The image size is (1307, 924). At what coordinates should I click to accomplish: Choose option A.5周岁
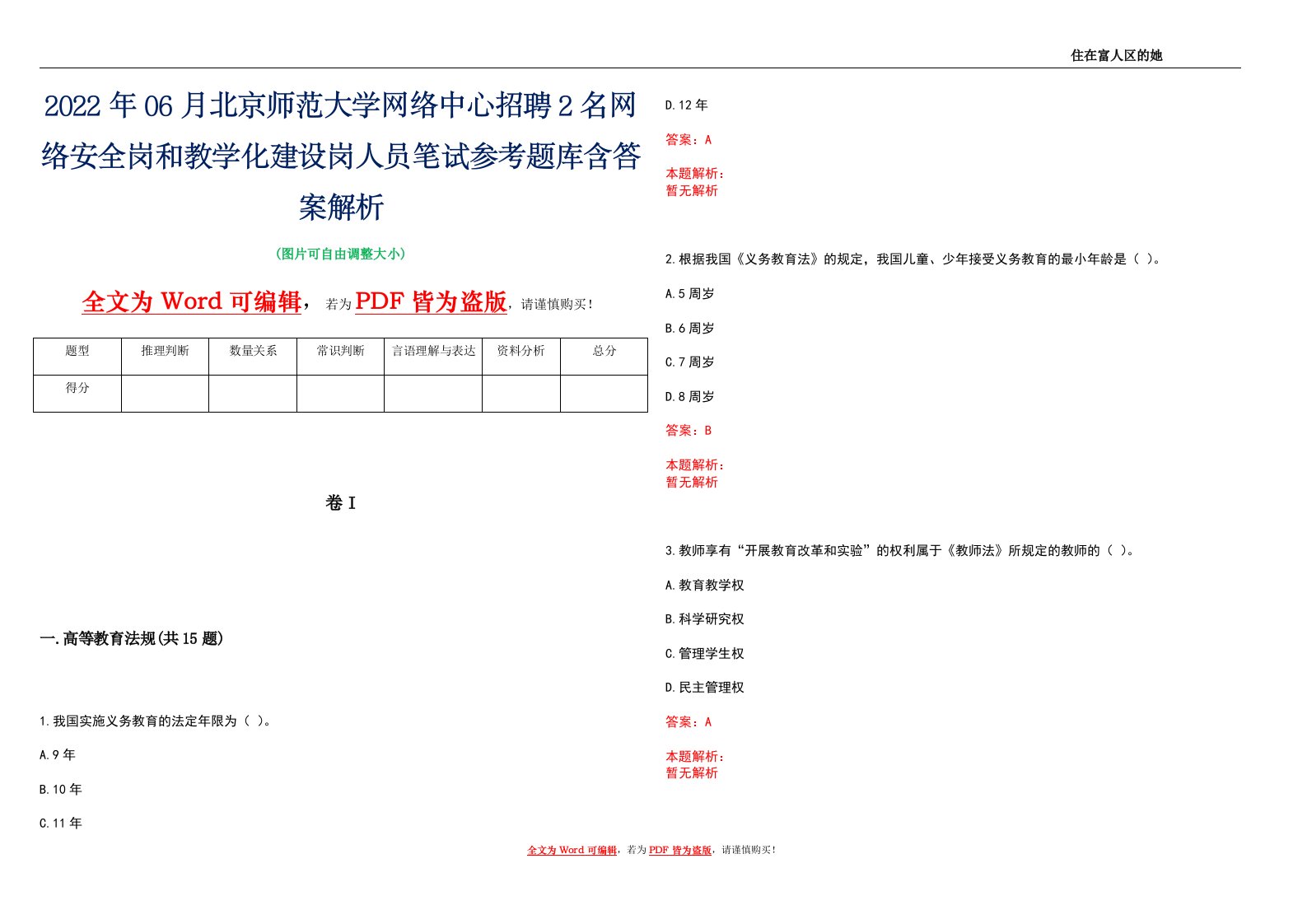(x=690, y=293)
